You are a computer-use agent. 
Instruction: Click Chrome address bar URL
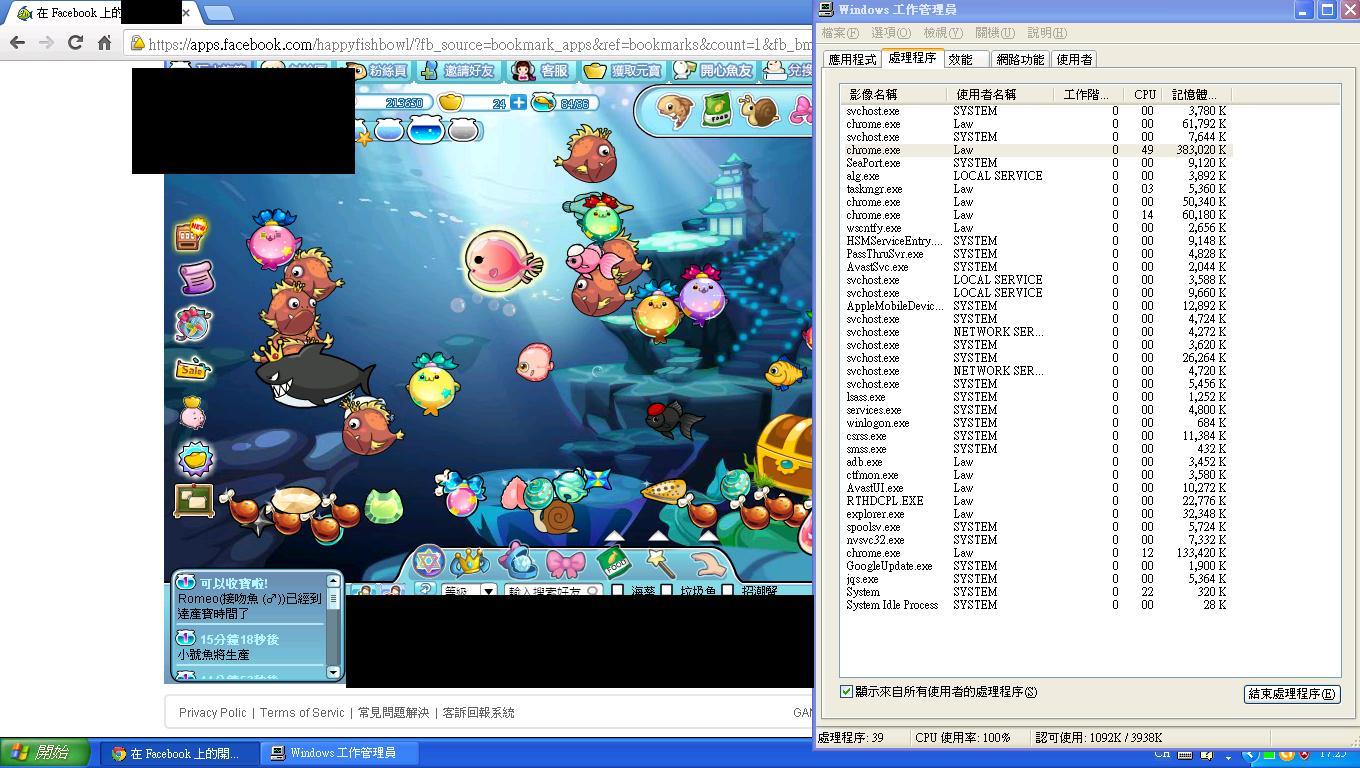click(x=480, y=44)
